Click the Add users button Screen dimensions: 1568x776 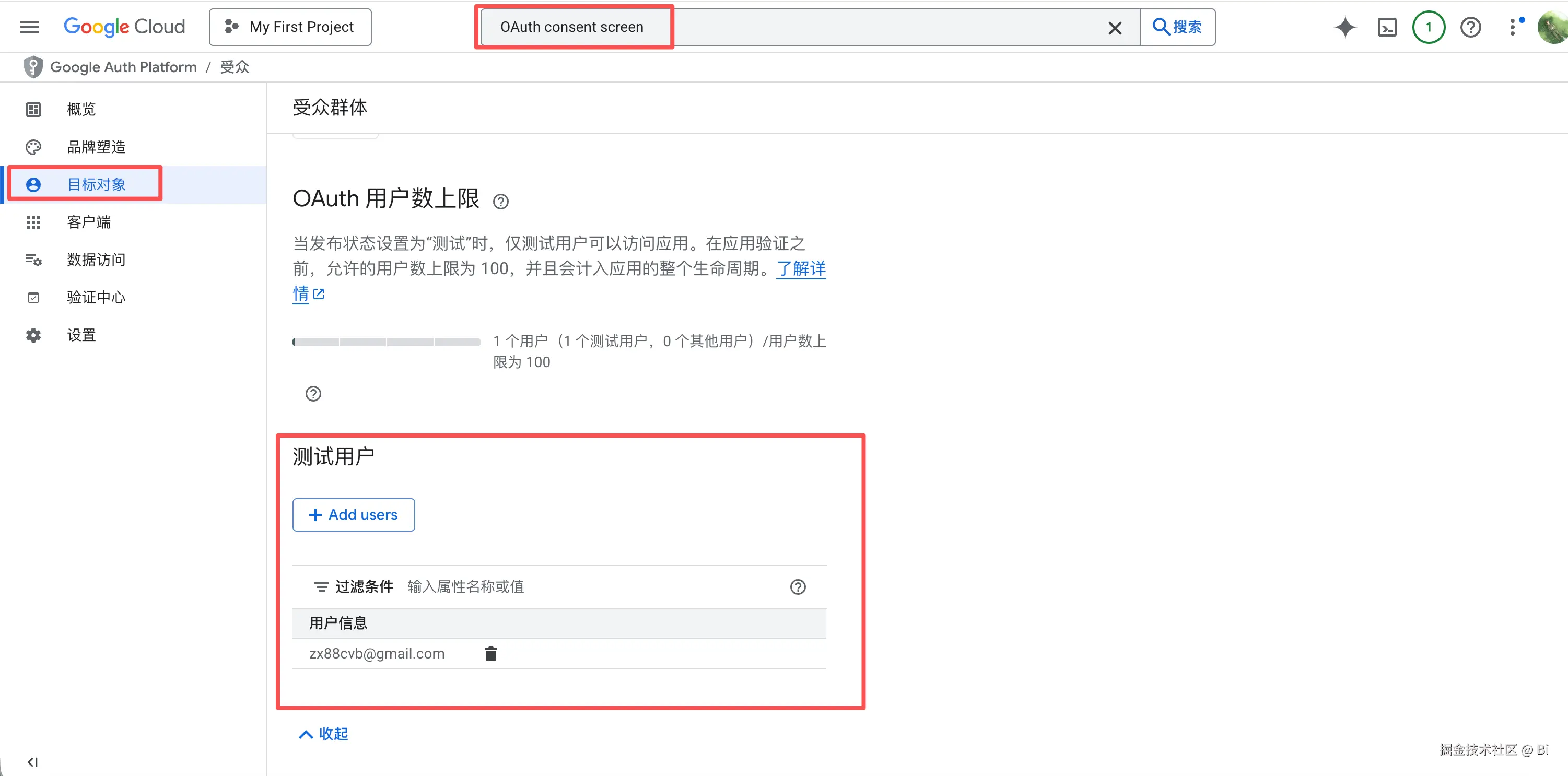[x=353, y=514]
